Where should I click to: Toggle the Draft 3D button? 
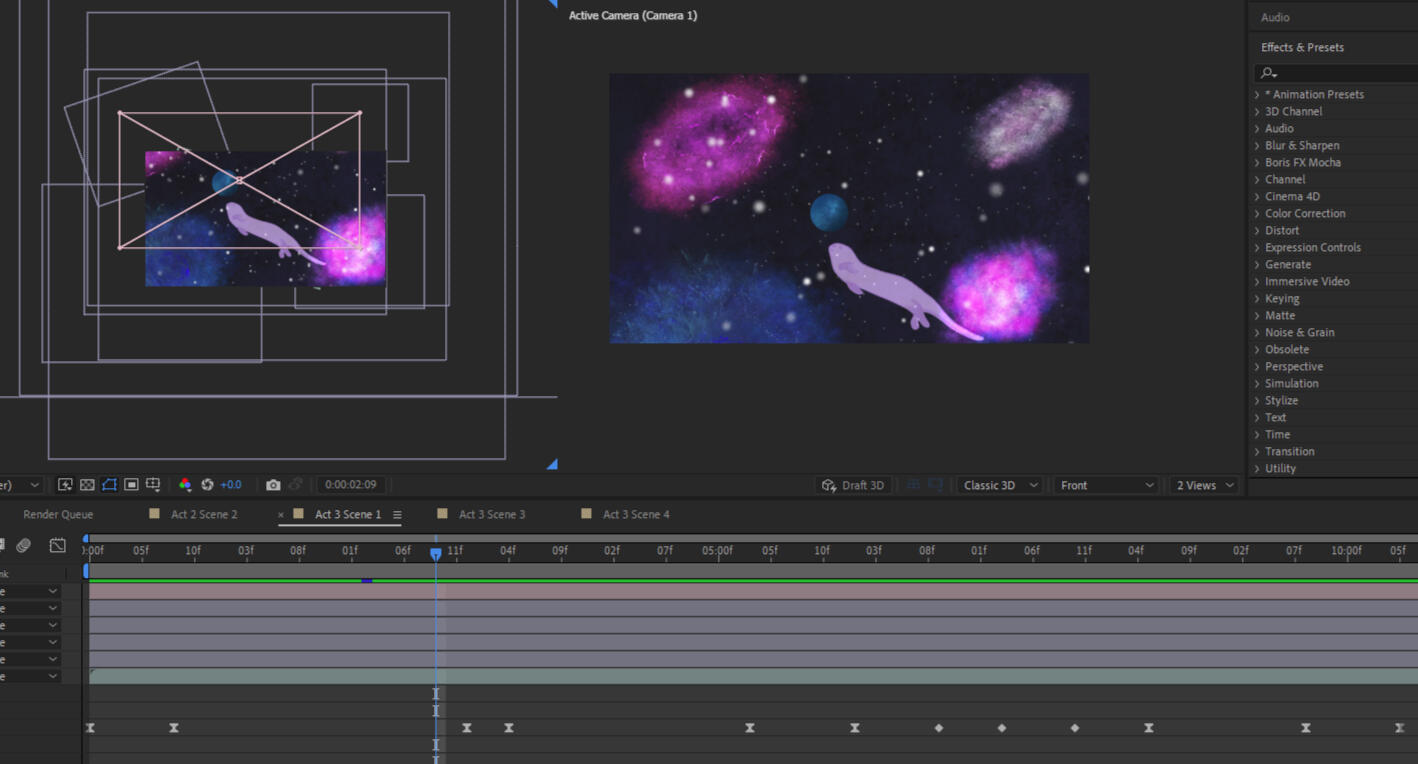coord(853,485)
